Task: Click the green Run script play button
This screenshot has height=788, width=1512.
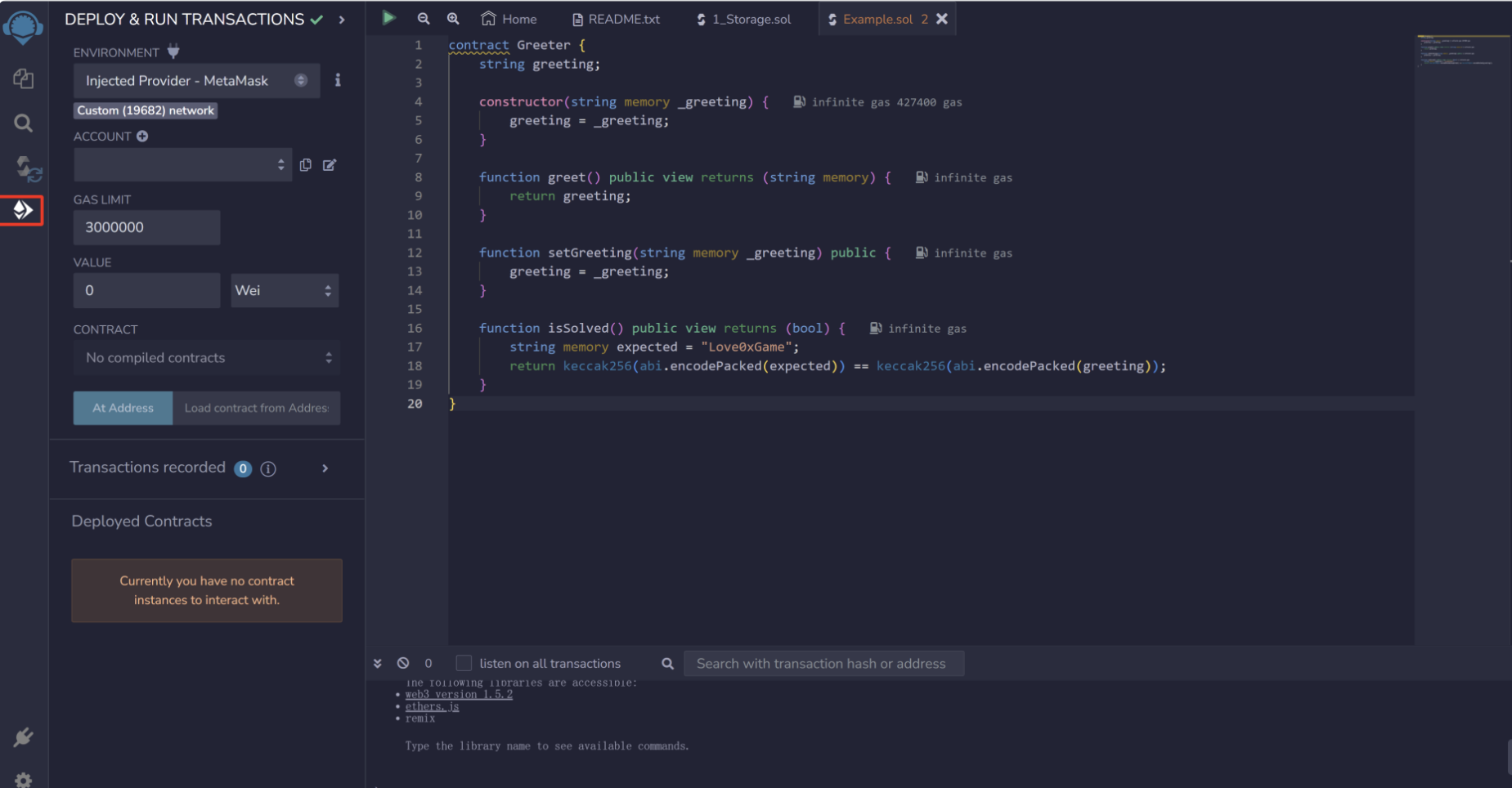Action: (389, 17)
